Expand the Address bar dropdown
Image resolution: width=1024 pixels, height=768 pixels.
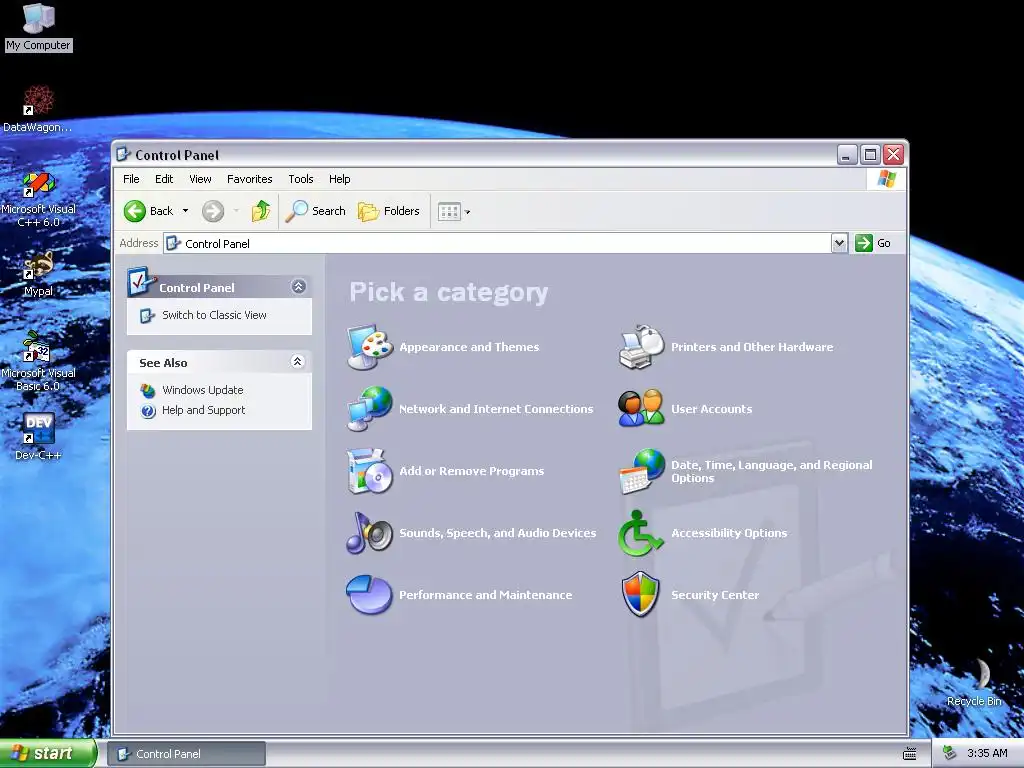839,244
